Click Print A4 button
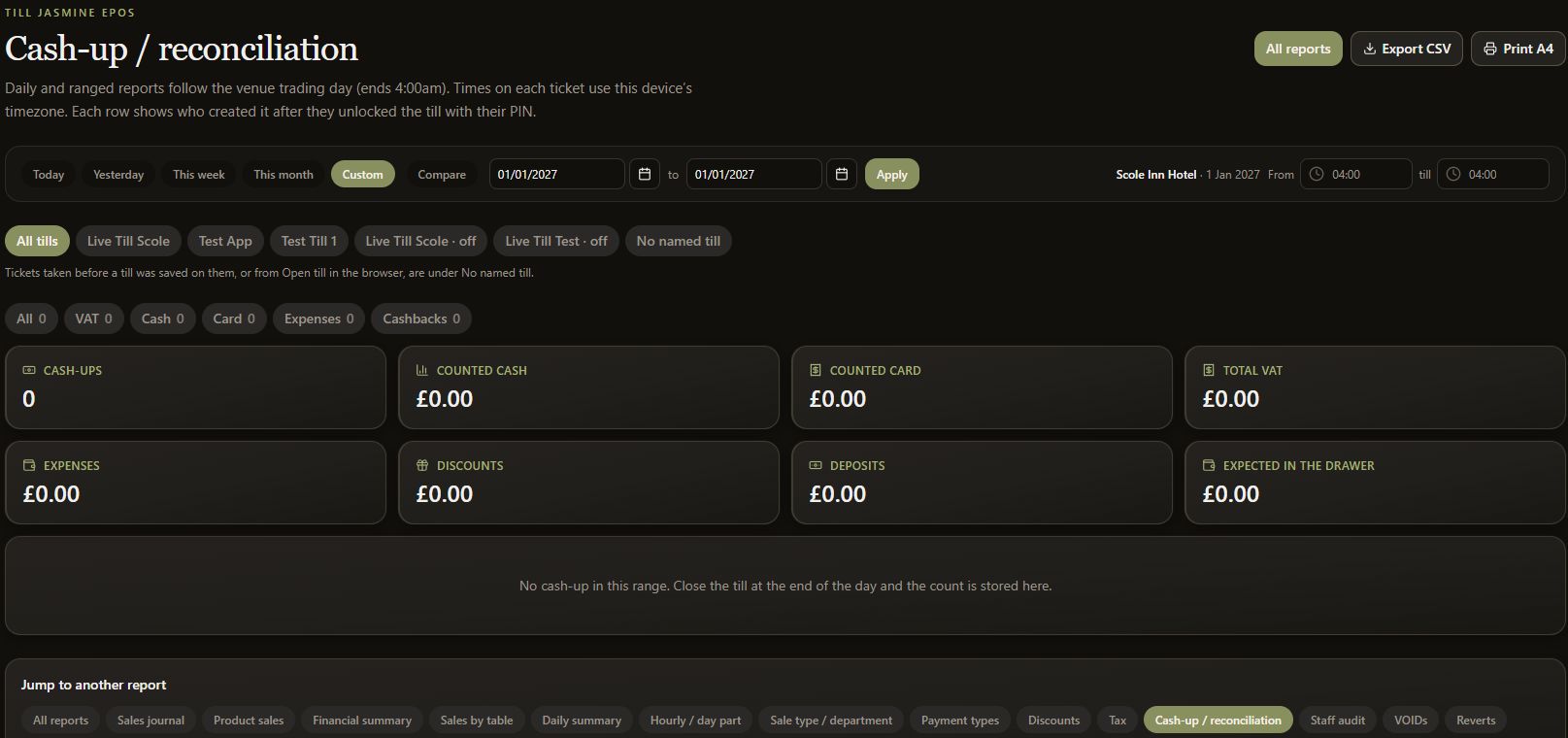 1518,49
